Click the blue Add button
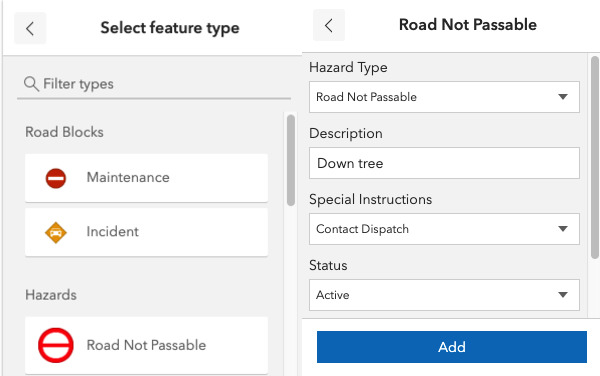 click(x=452, y=347)
